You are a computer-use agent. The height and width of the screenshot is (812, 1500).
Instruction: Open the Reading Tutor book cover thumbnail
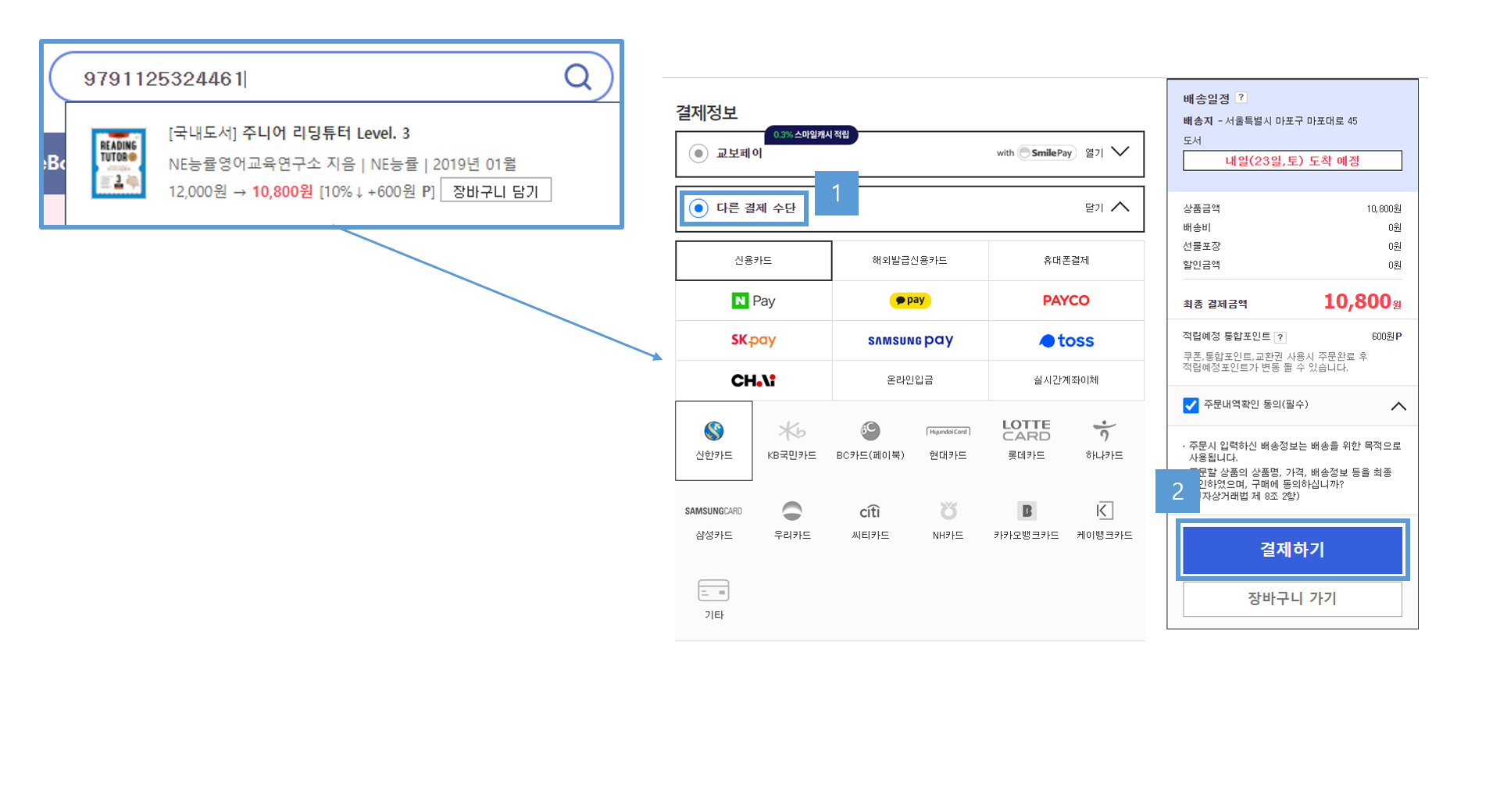pyautogui.click(x=119, y=163)
